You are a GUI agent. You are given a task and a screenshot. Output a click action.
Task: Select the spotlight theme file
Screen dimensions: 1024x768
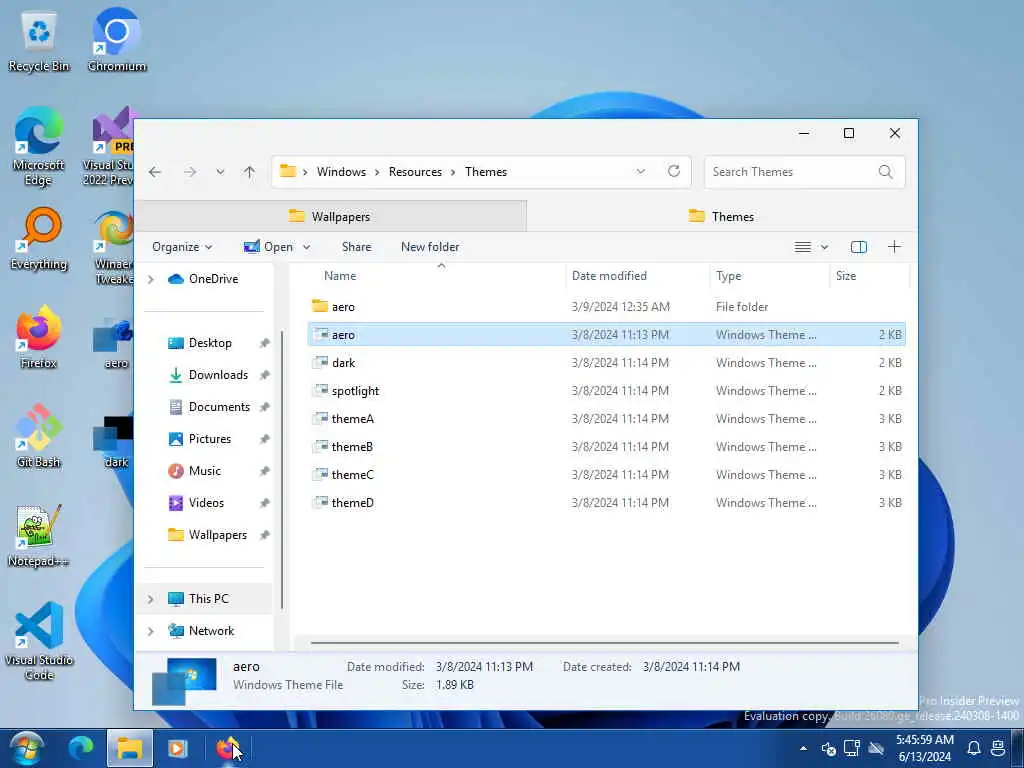pyautogui.click(x=607, y=391)
